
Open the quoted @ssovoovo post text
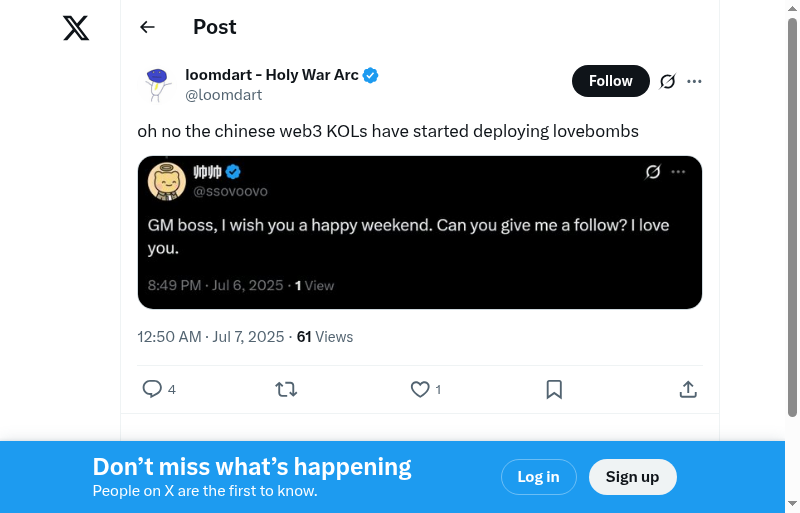[408, 236]
